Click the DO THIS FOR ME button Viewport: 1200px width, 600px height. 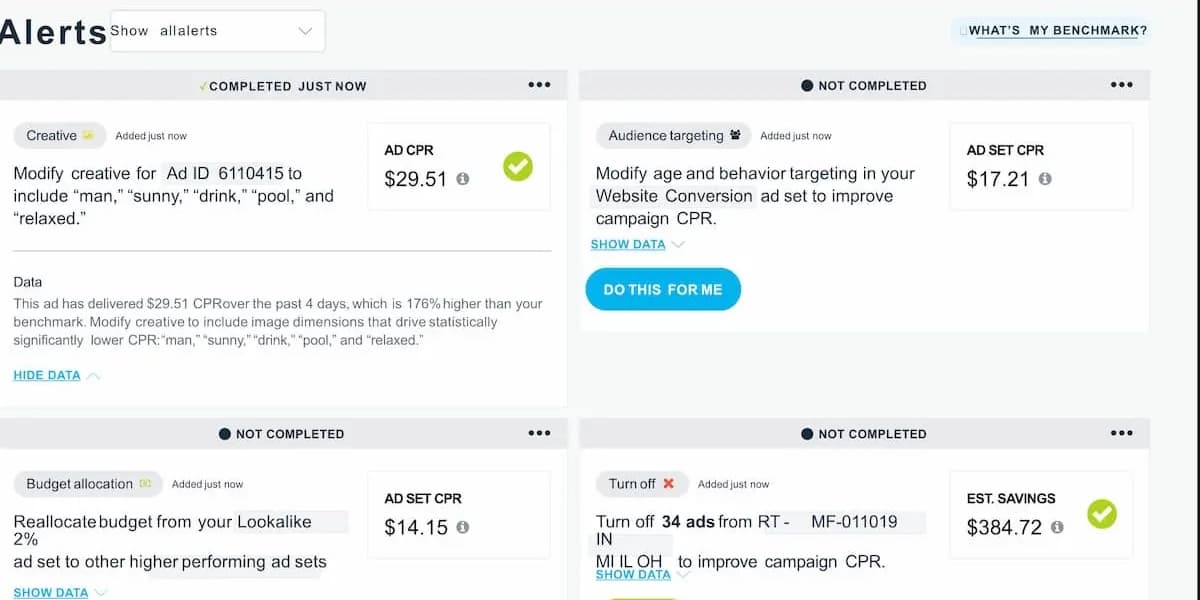(x=663, y=289)
